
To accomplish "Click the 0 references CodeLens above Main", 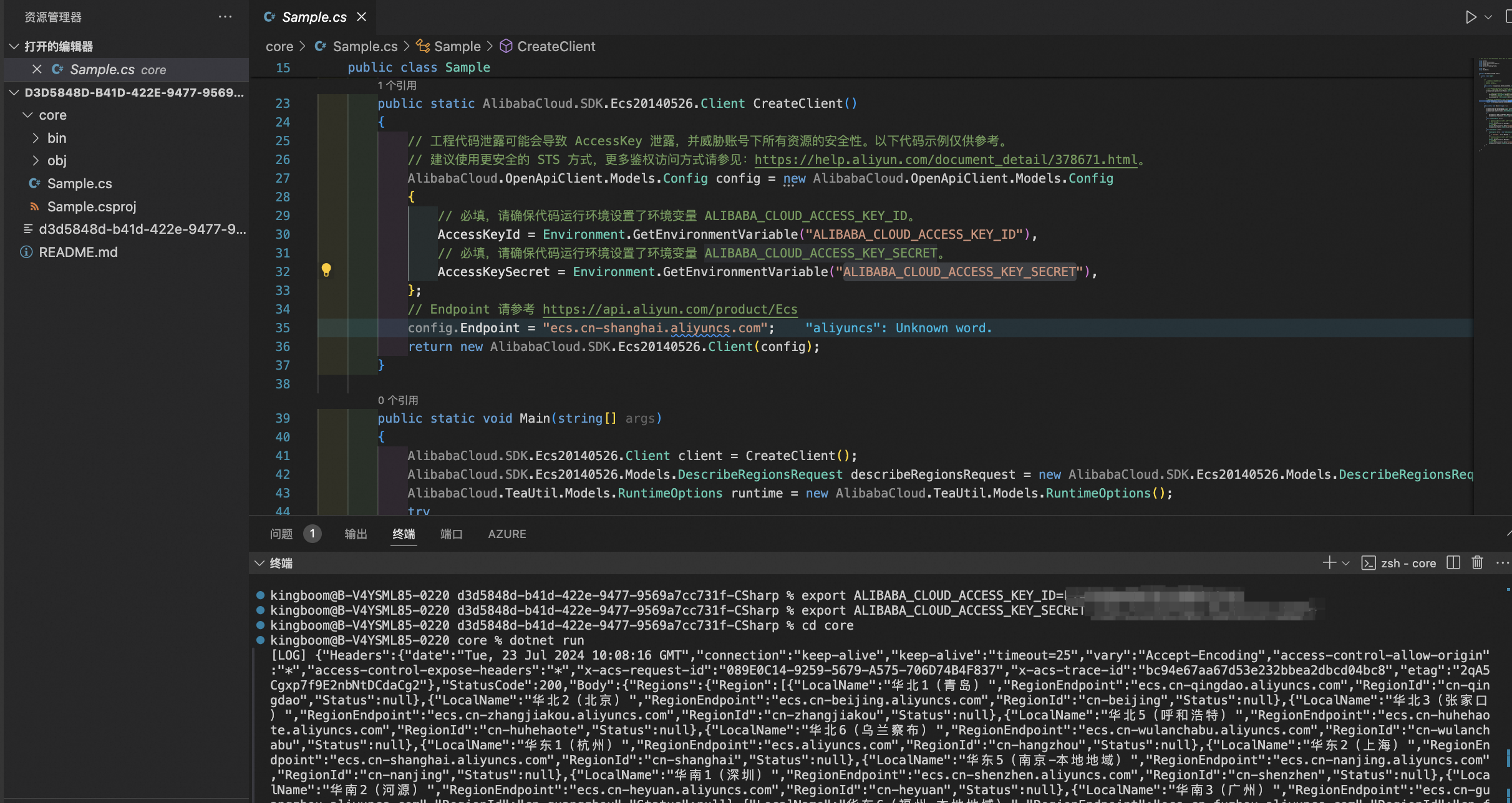I will coord(398,400).
